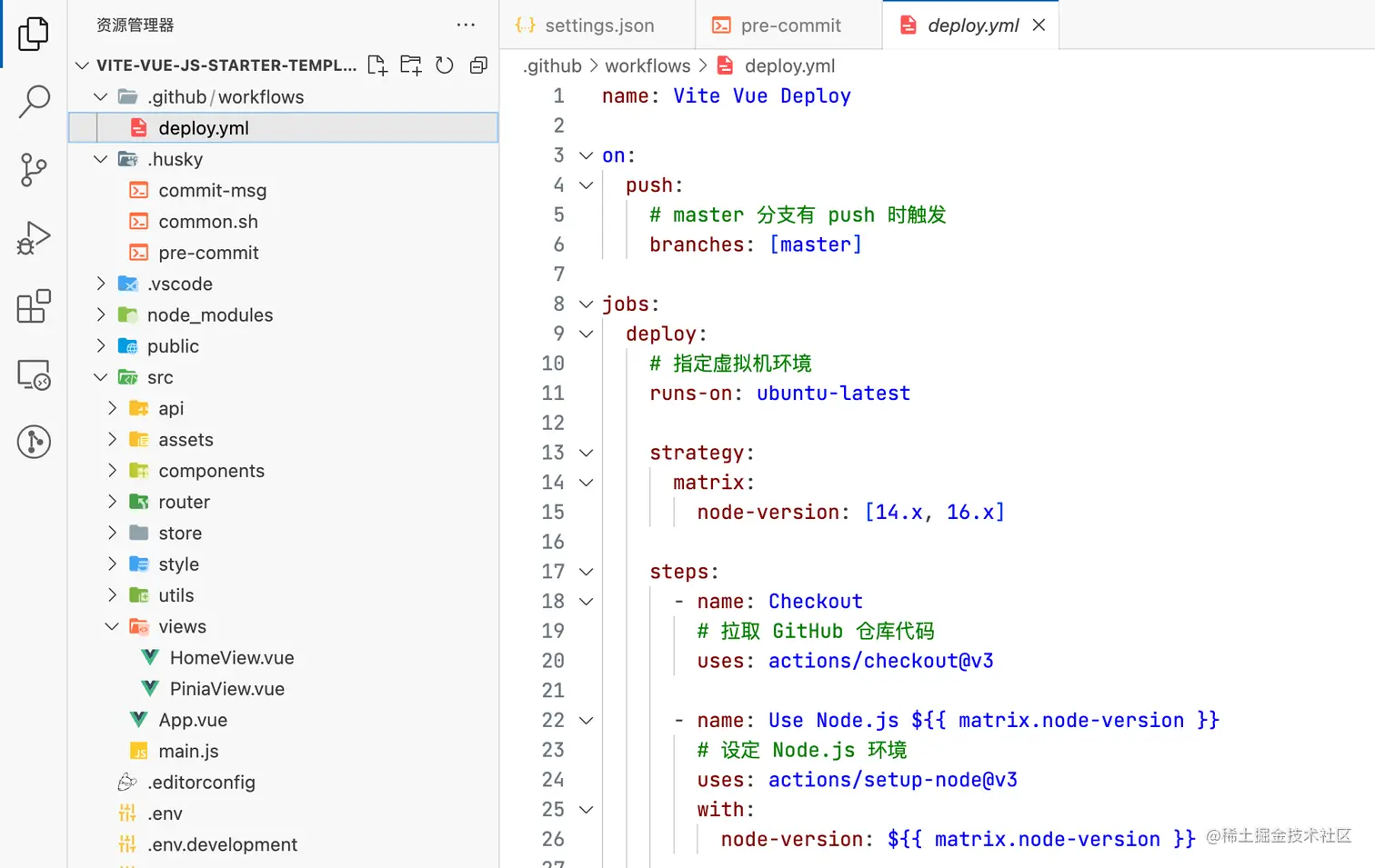
Task: Expand the public folder
Action: click(x=101, y=346)
